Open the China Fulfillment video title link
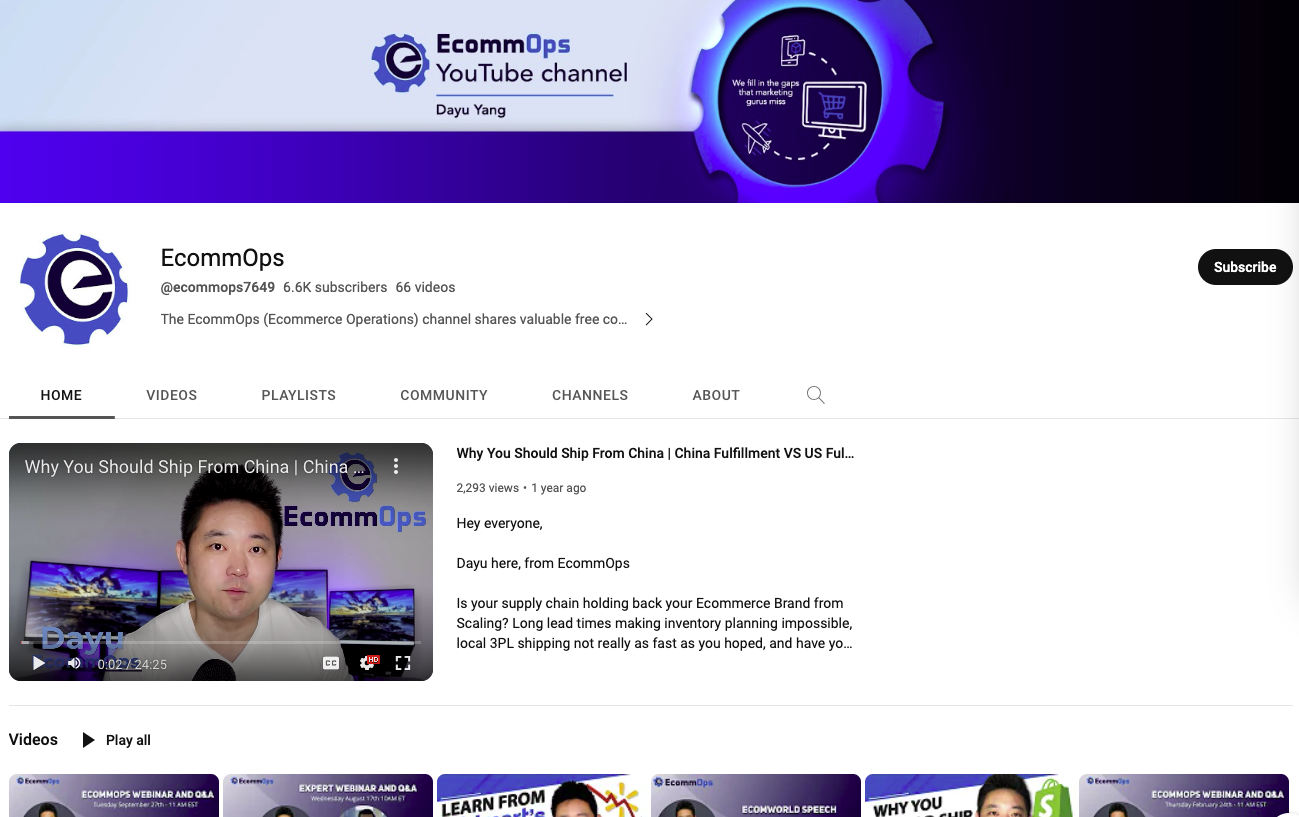Screen dimensions: 1299x817 [x=655, y=453]
